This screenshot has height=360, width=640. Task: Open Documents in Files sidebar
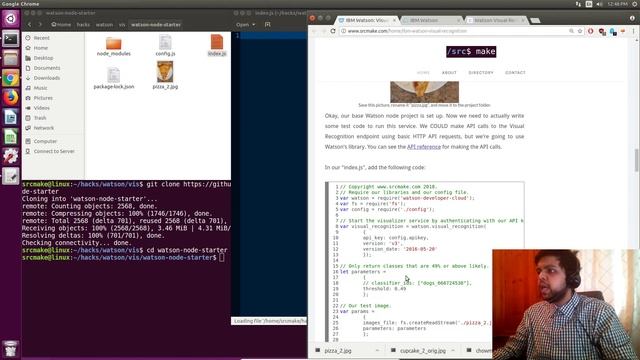pyautogui.click(x=47, y=68)
